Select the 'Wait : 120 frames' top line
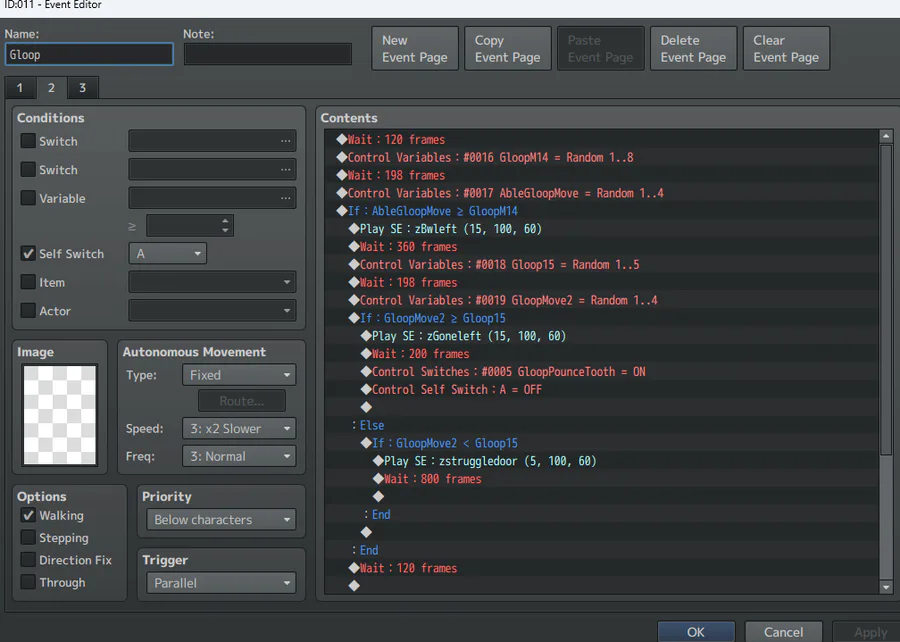 (x=601, y=139)
